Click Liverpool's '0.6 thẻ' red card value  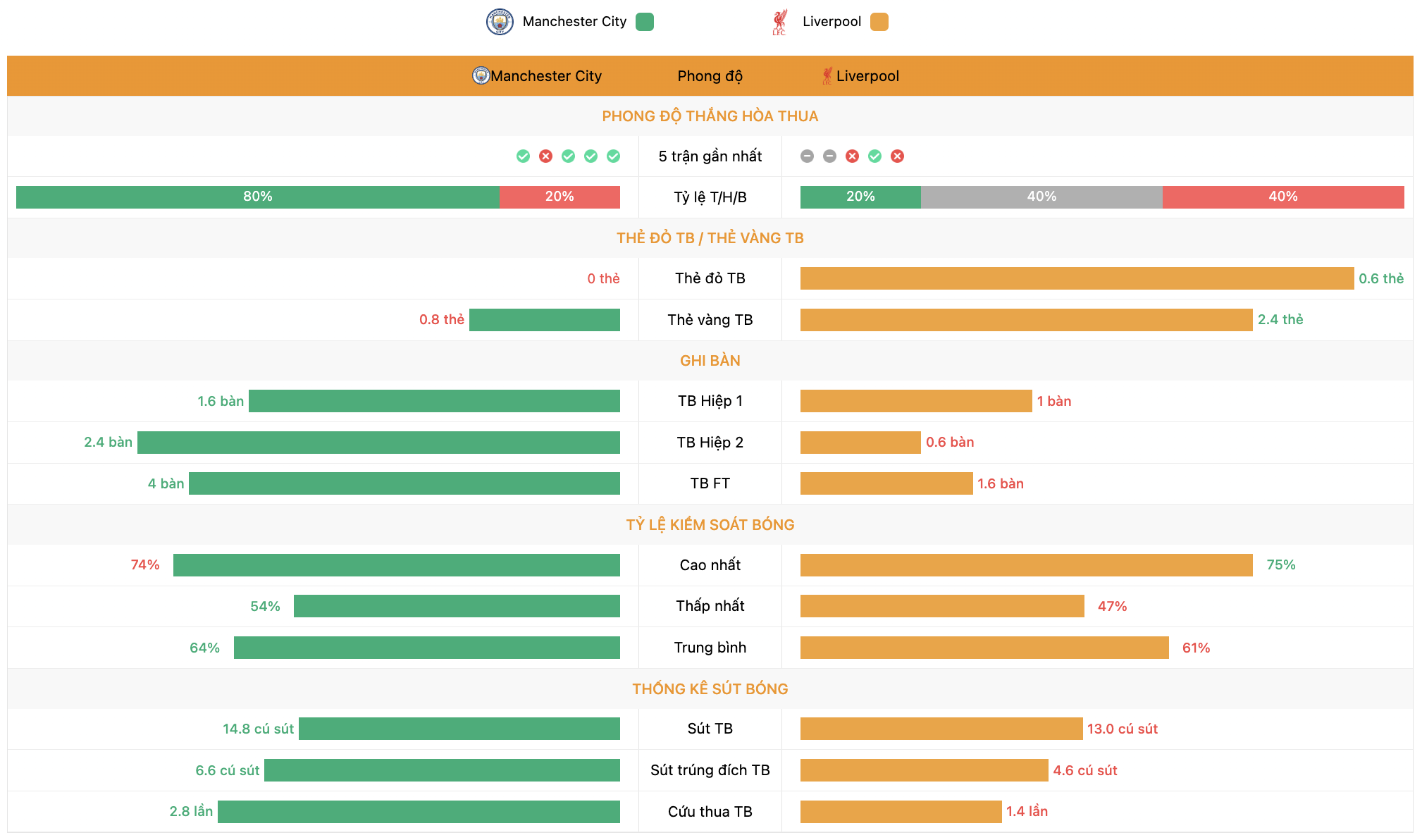click(1381, 278)
